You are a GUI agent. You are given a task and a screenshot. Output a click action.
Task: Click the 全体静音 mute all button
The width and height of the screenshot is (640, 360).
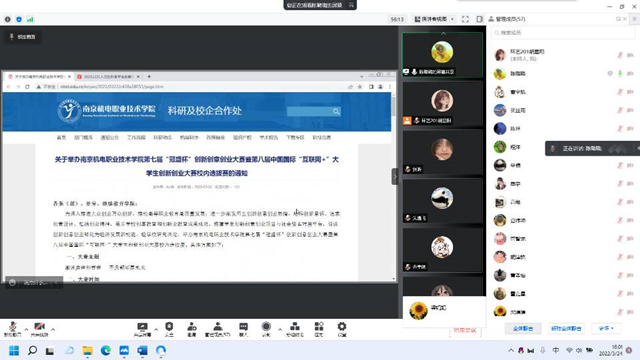point(523,328)
